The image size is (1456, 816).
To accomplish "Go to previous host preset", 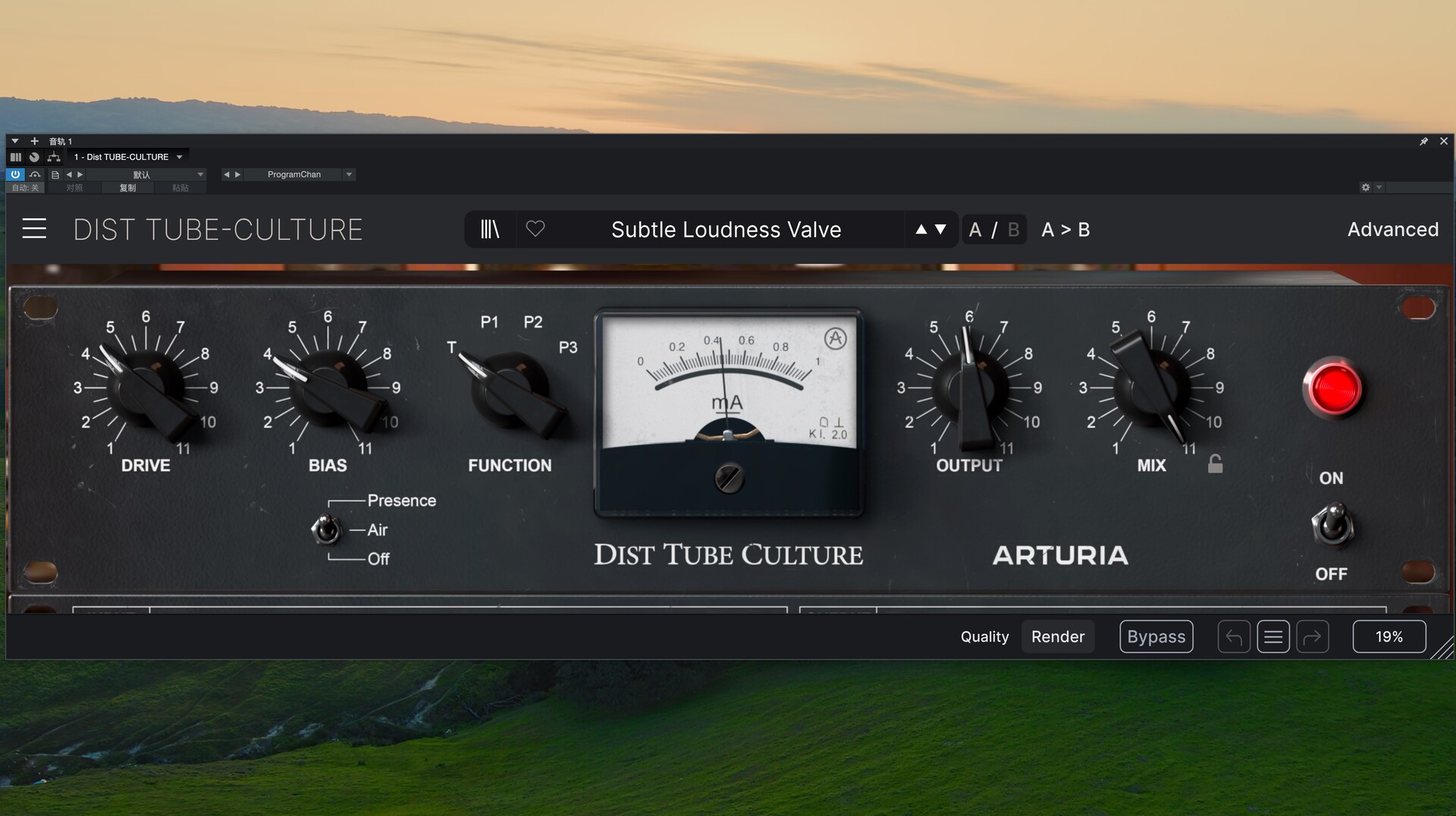I will point(69,174).
